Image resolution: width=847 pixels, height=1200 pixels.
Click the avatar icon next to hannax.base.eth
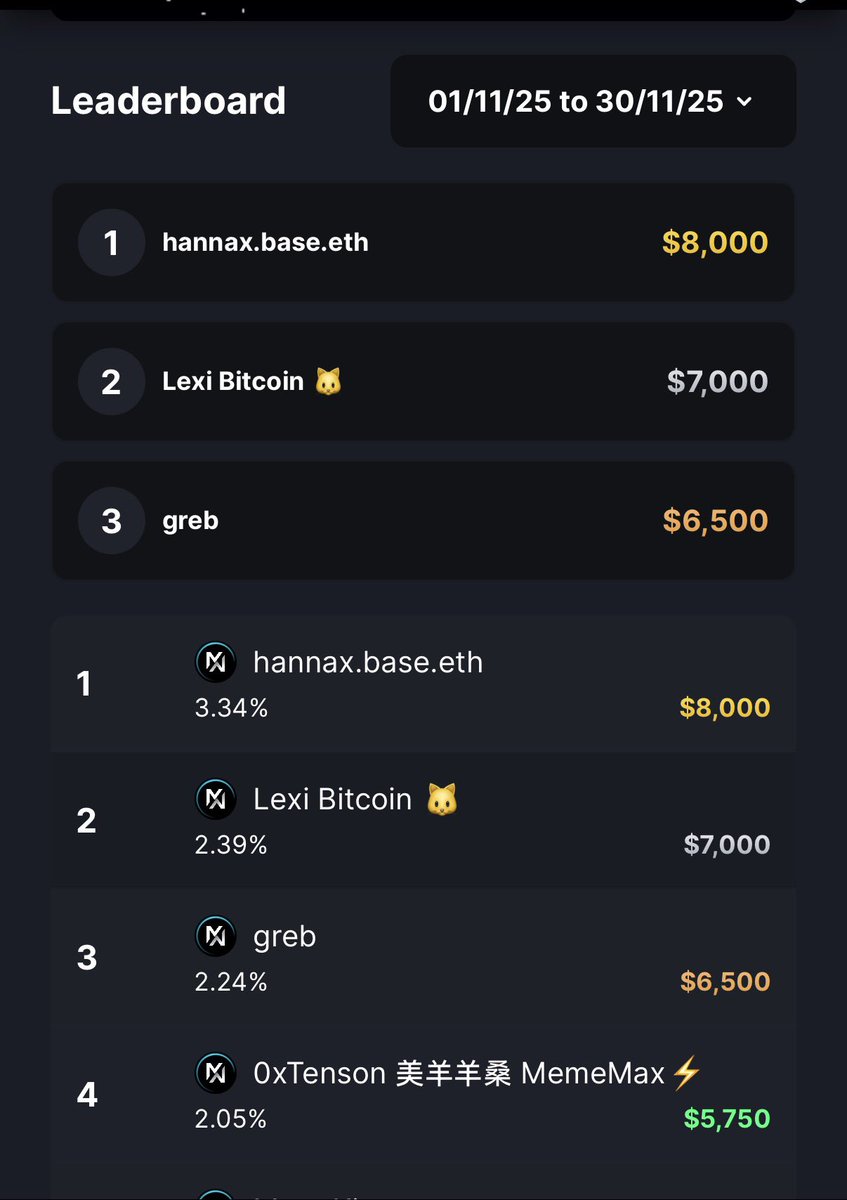click(216, 662)
